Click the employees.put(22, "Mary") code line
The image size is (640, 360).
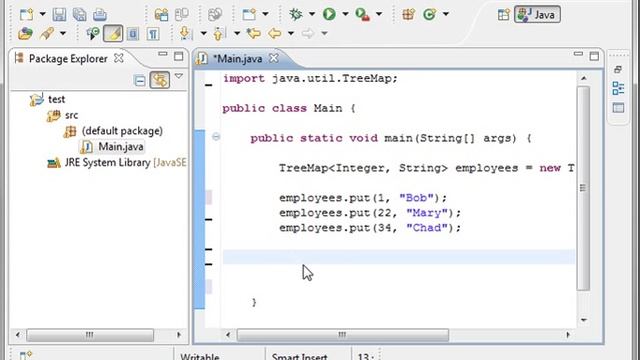click(370, 213)
